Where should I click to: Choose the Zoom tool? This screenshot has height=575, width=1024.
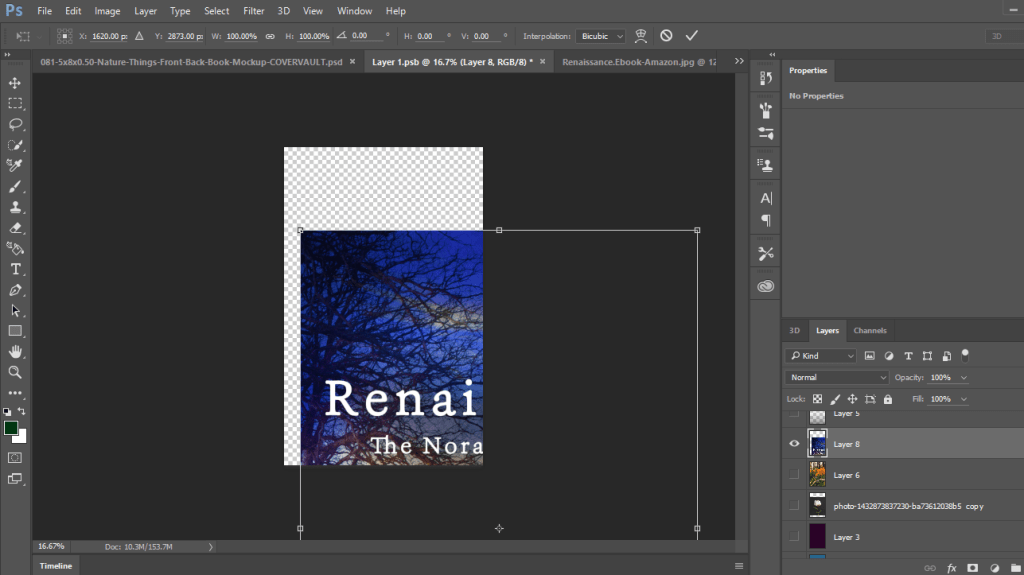pos(15,372)
